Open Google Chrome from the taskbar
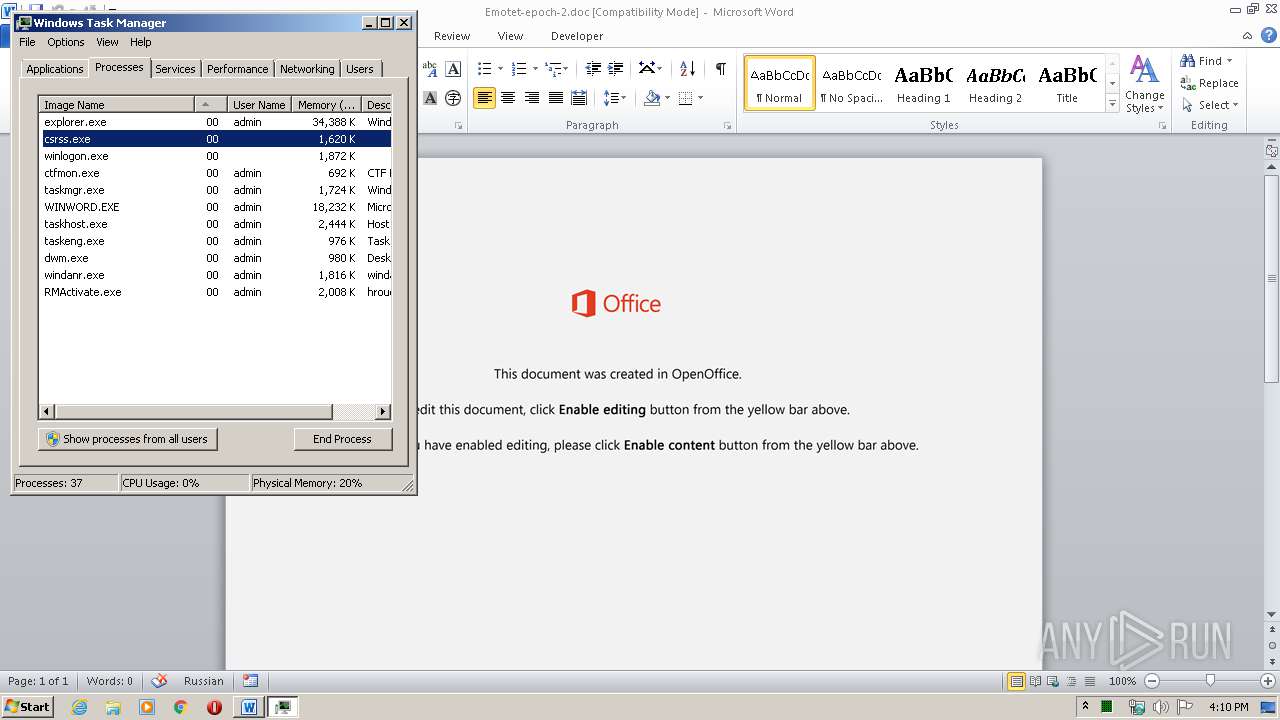Screen dimensions: 1280x720 click(x=180, y=707)
